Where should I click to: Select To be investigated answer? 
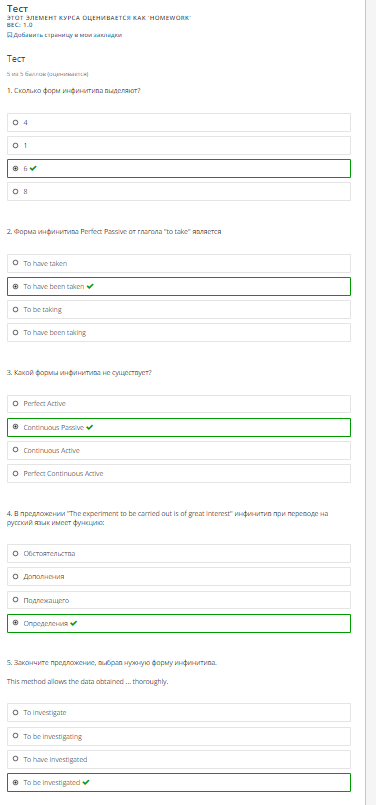179,782
